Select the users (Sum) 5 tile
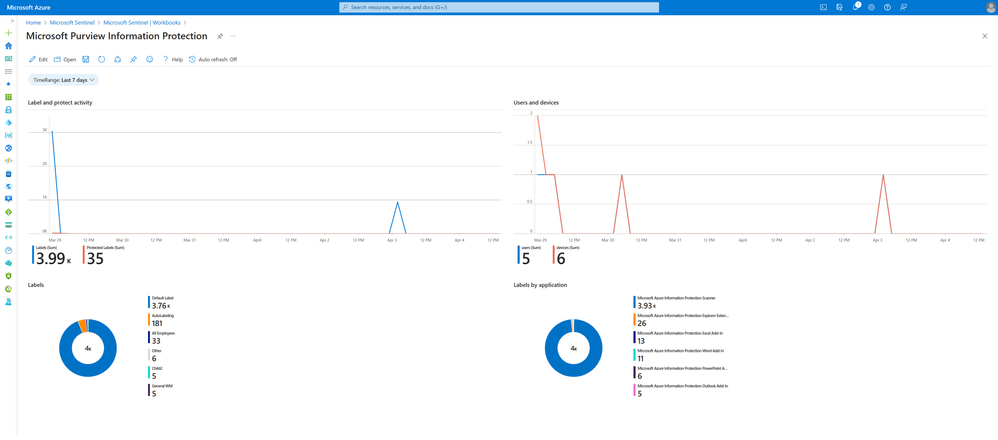The image size is (998, 440). [529, 256]
